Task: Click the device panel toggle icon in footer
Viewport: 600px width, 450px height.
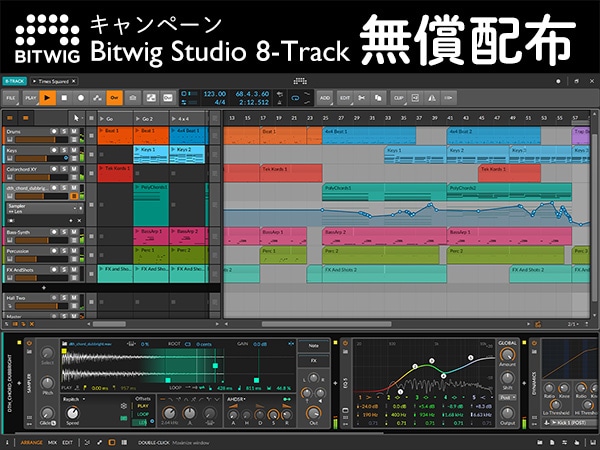Action: 112,443
